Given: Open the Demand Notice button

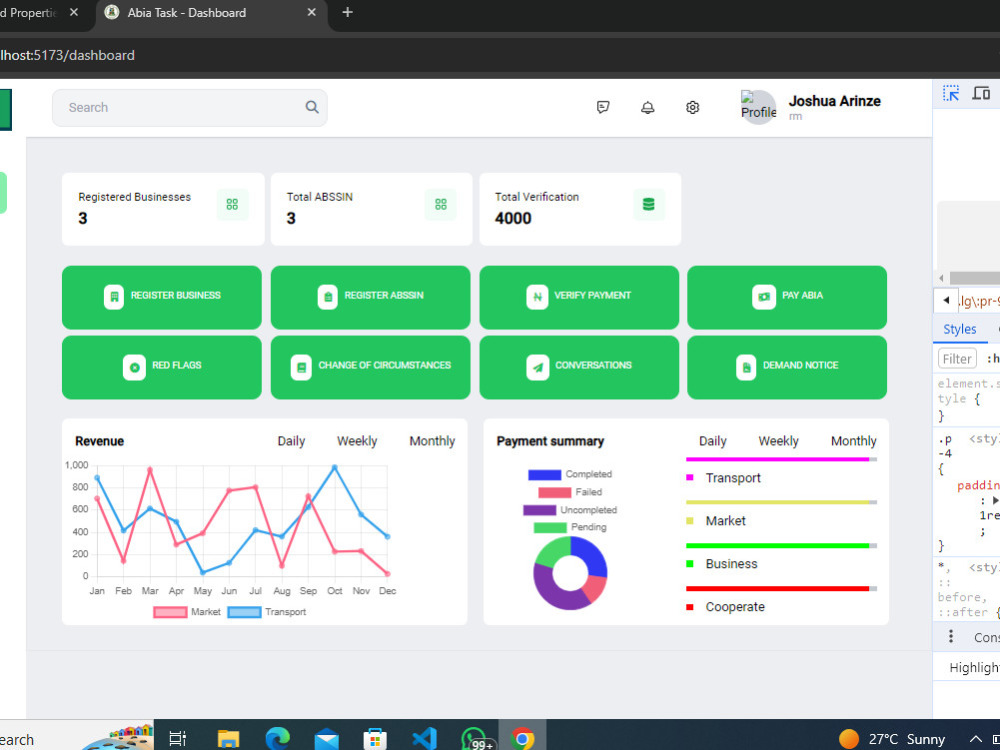Looking at the screenshot, I should [787, 367].
